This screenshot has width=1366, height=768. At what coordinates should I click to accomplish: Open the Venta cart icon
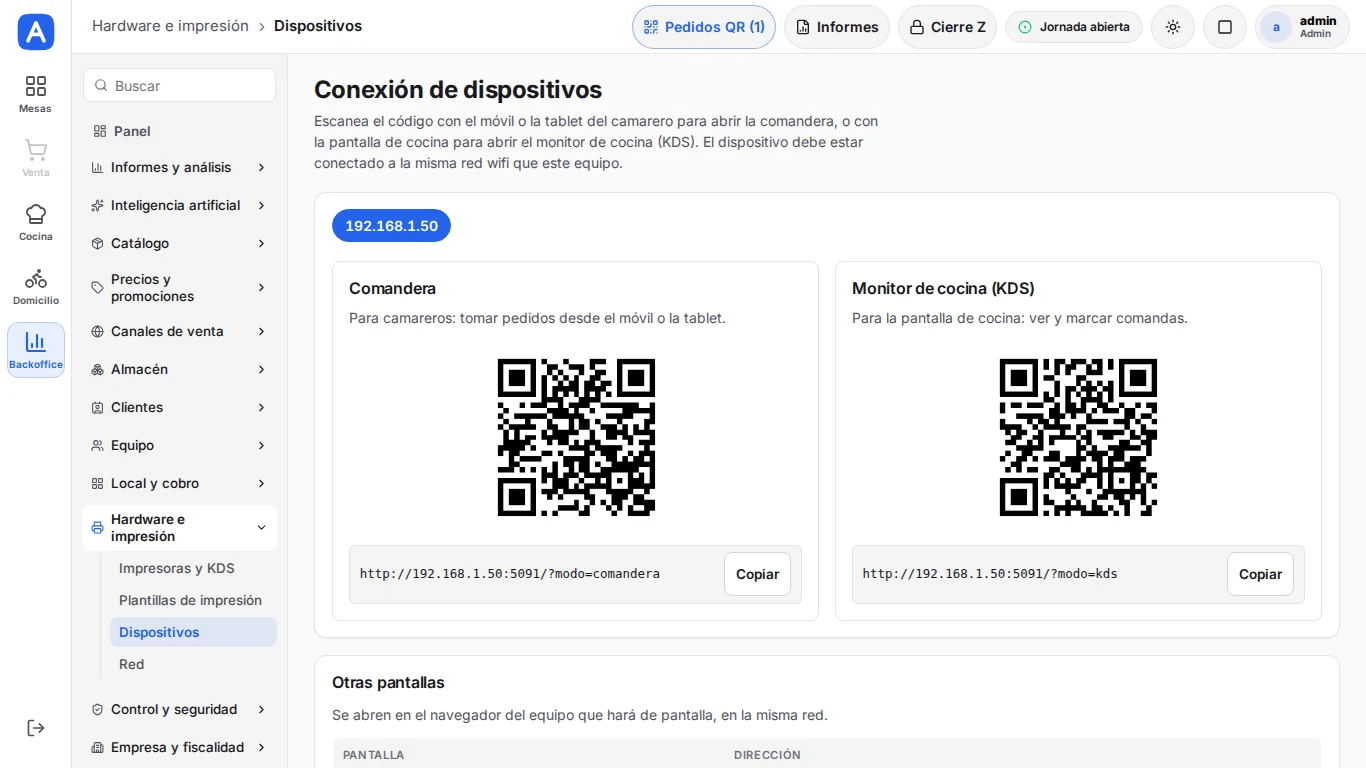coord(36,158)
